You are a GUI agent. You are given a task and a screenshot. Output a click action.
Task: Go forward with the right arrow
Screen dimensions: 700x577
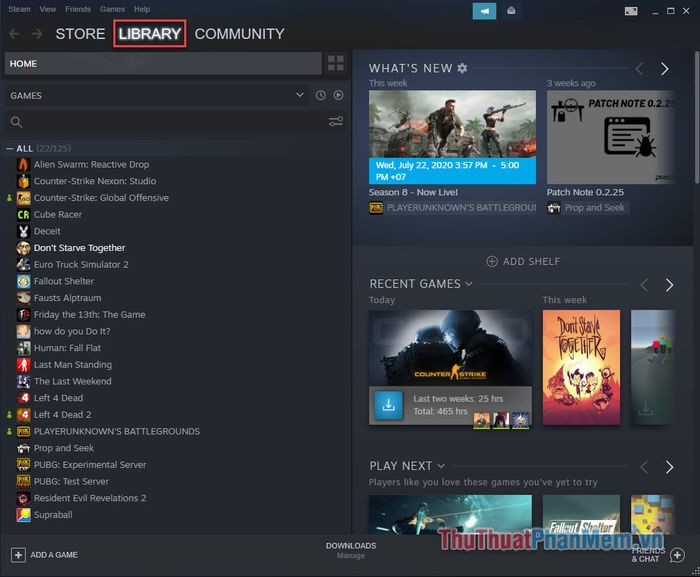pyautogui.click(x=37, y=34)
